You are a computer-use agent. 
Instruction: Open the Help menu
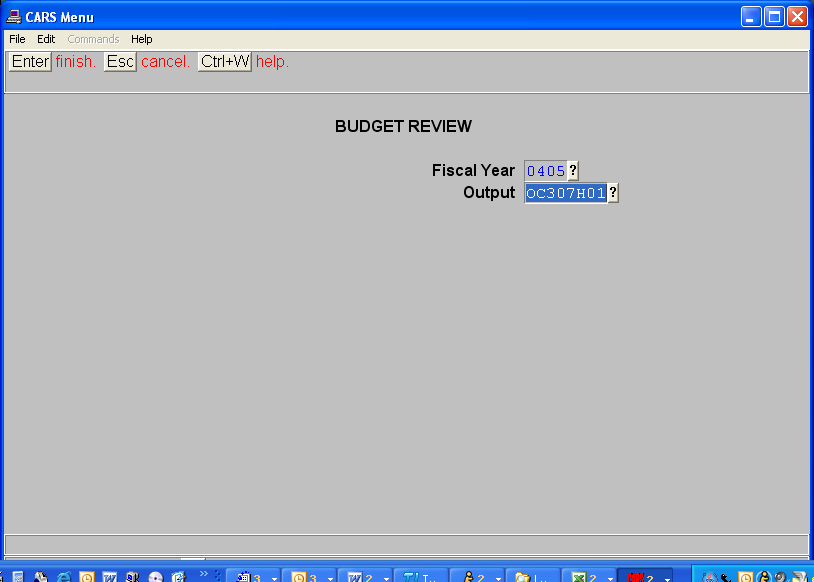point(142,39)
